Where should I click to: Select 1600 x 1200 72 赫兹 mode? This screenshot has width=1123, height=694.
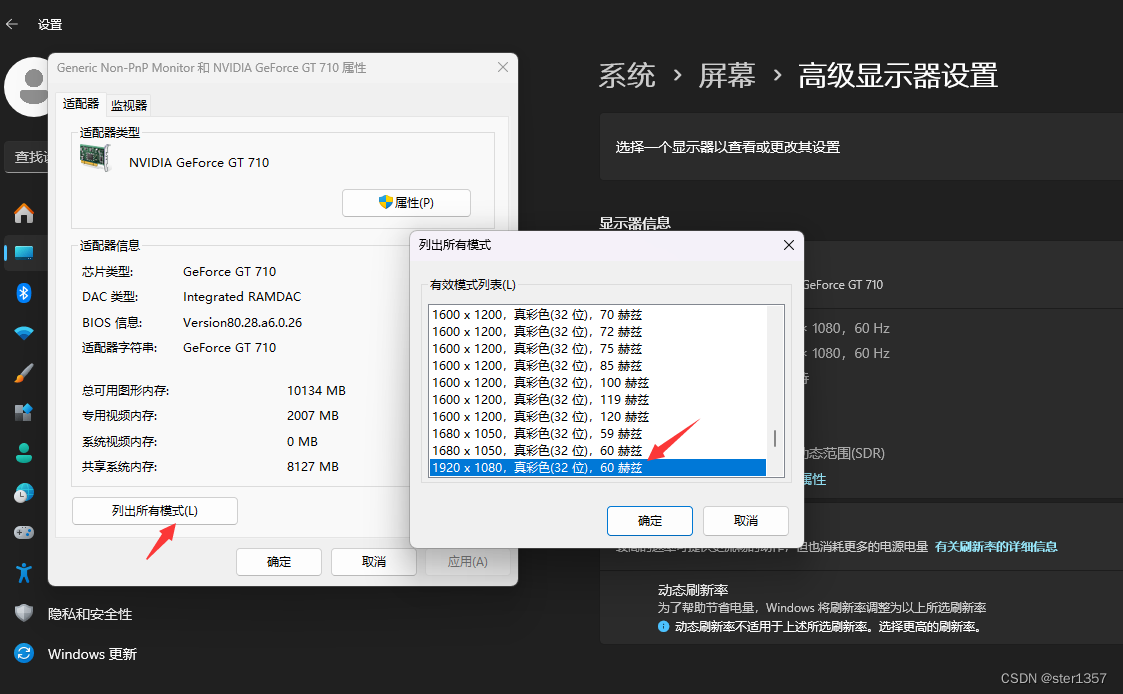point(597,332)
